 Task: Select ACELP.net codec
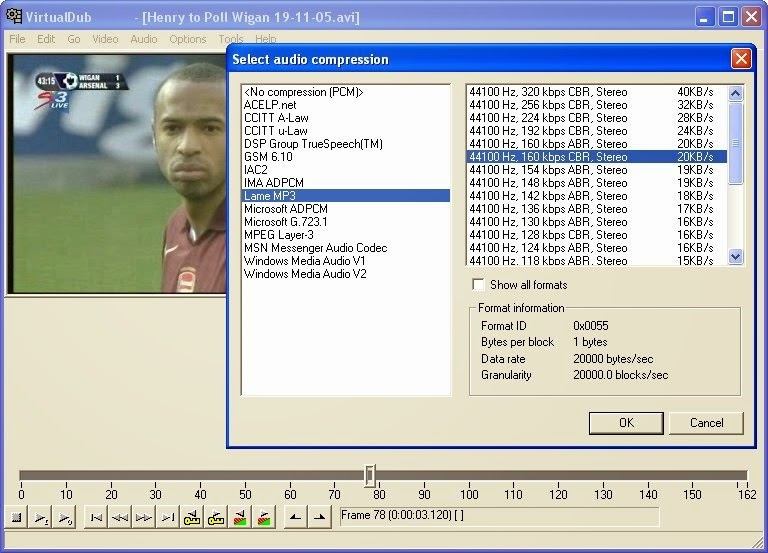coord(346,105)
